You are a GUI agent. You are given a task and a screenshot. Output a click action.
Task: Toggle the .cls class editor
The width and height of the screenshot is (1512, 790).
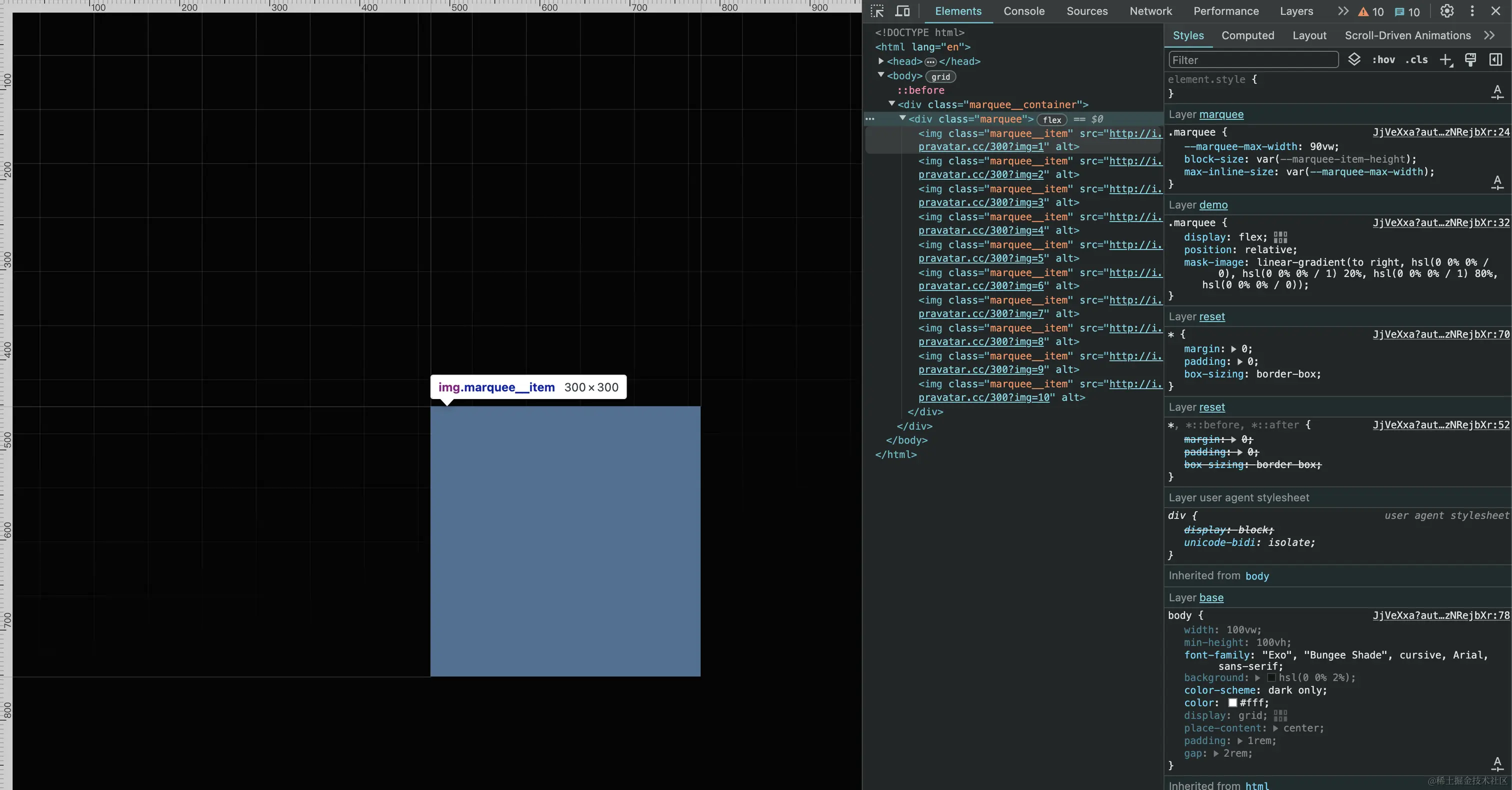pyautogui.click(x=1416, y=60)
